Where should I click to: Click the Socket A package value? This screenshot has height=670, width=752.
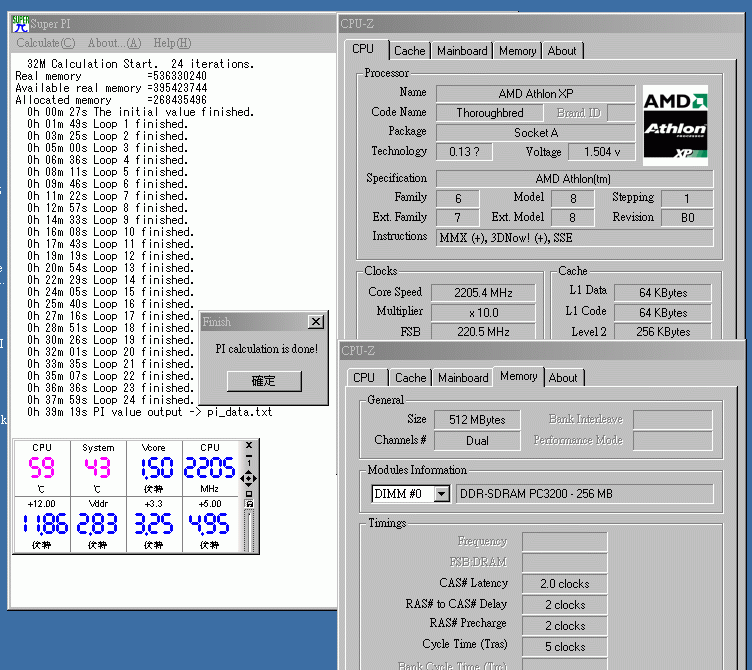coord(535,132)
